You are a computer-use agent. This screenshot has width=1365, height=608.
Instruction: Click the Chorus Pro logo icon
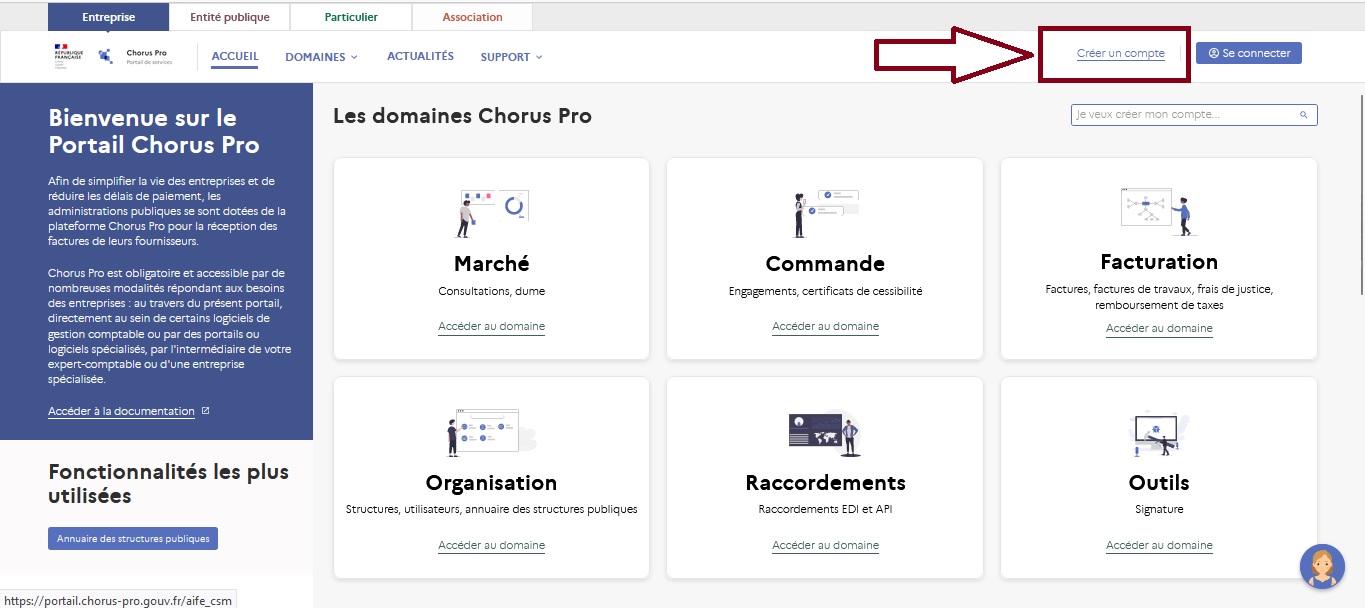(105, 56)
